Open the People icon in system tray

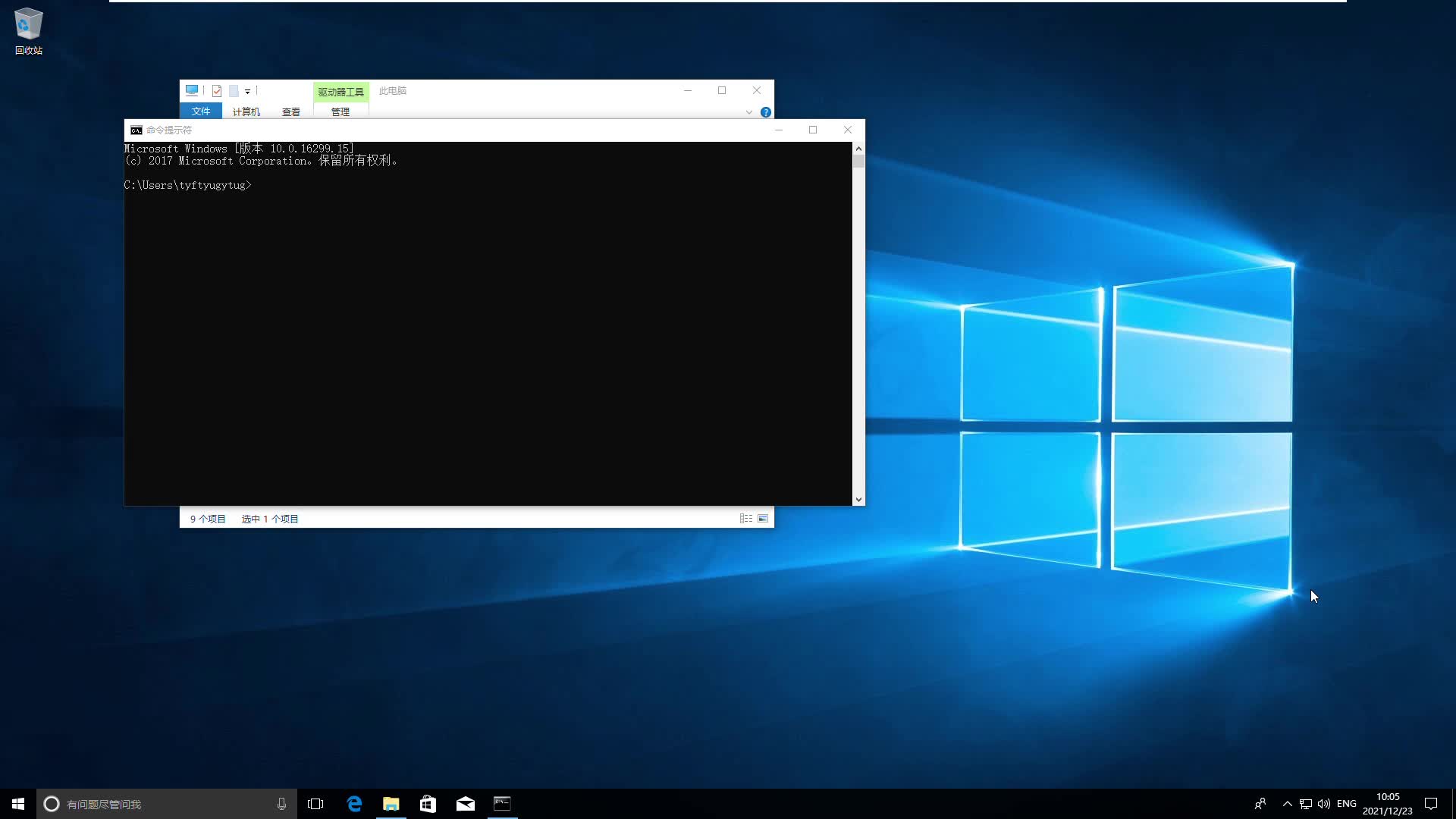point(1260,804)
